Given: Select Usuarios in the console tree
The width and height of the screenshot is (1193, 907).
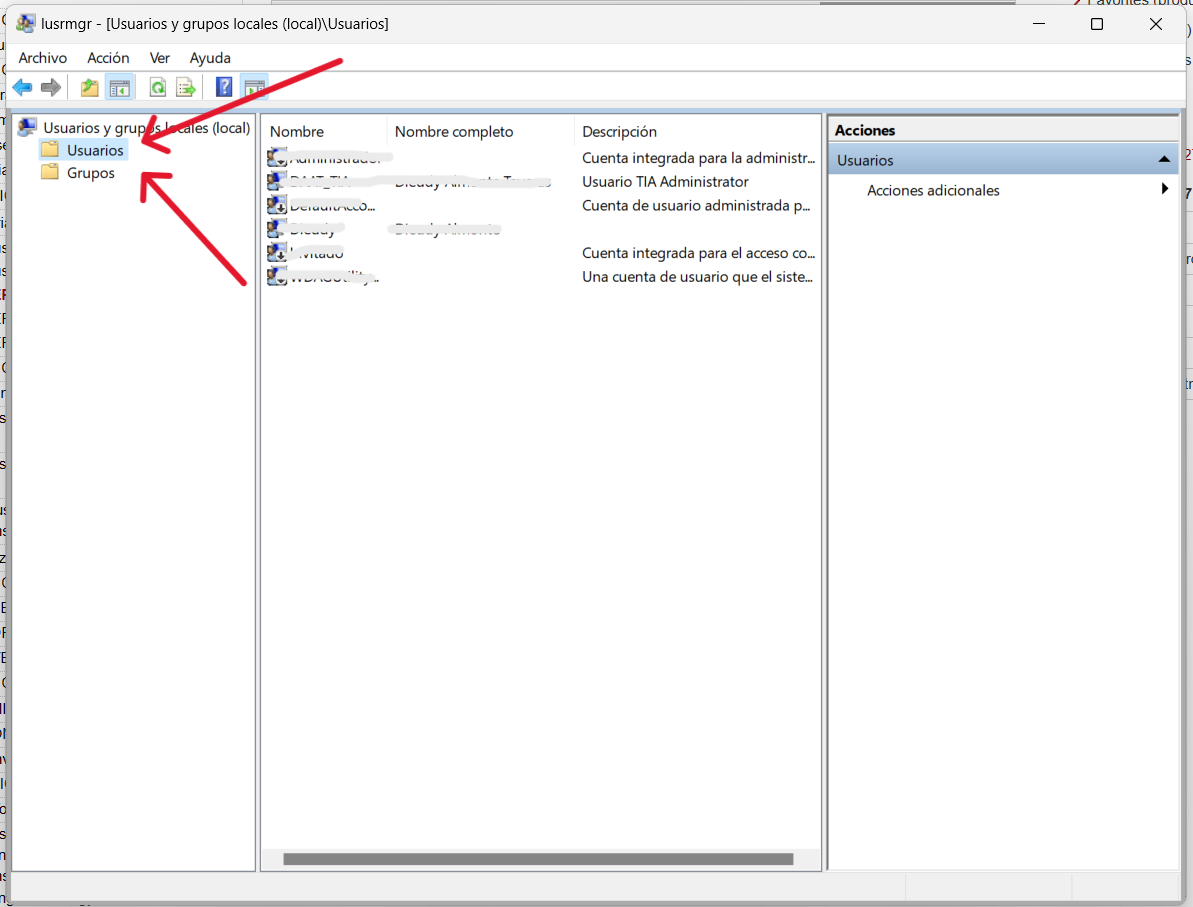Looking at the screenshot, I should (x=95, y=150).
